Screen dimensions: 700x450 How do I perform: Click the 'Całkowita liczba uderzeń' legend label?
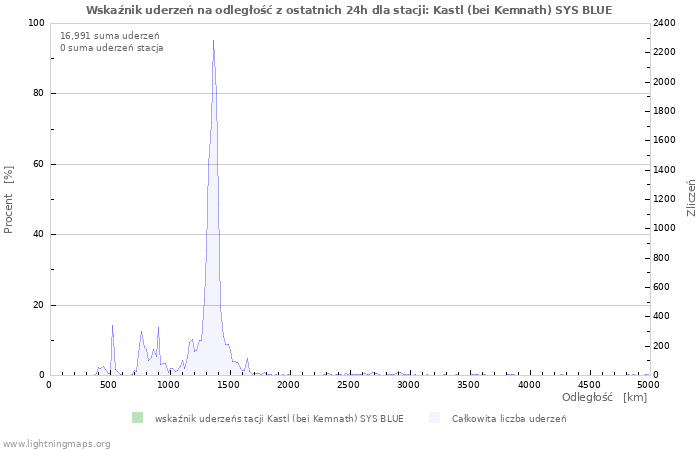pyautogui.click(x=508, y=418)
